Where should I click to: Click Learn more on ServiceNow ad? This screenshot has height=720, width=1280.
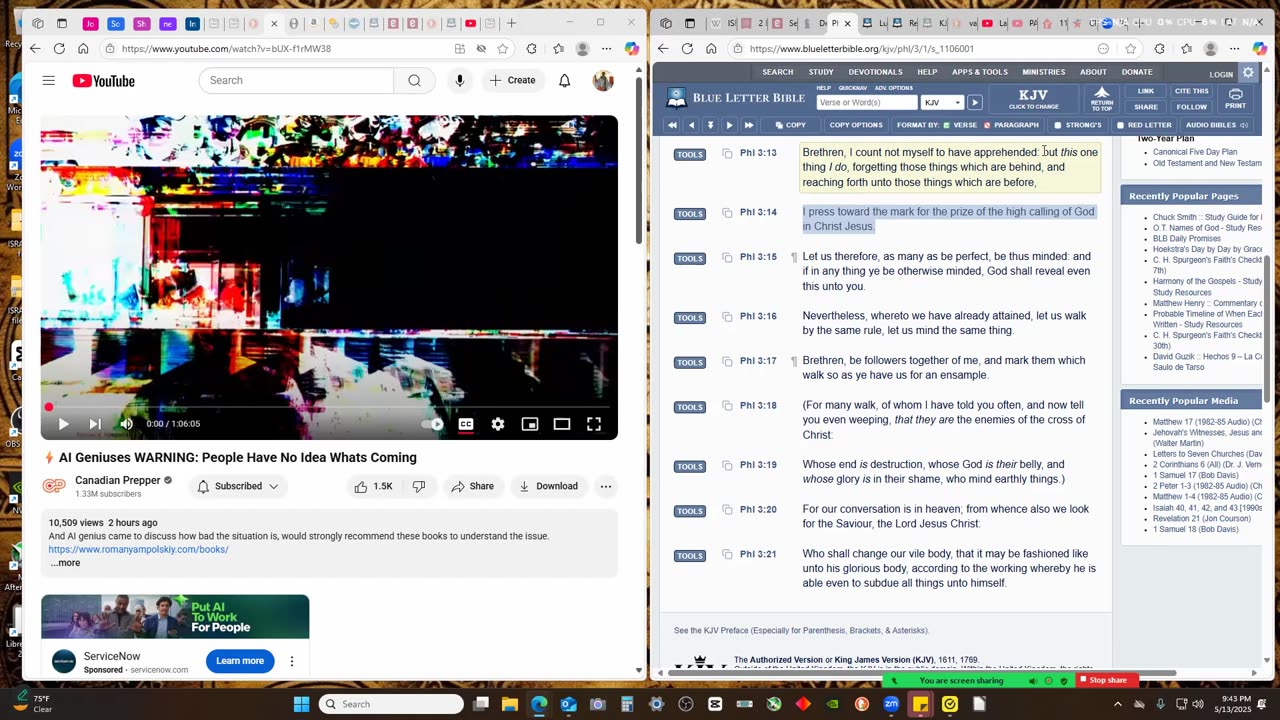(x=240, y=660)
